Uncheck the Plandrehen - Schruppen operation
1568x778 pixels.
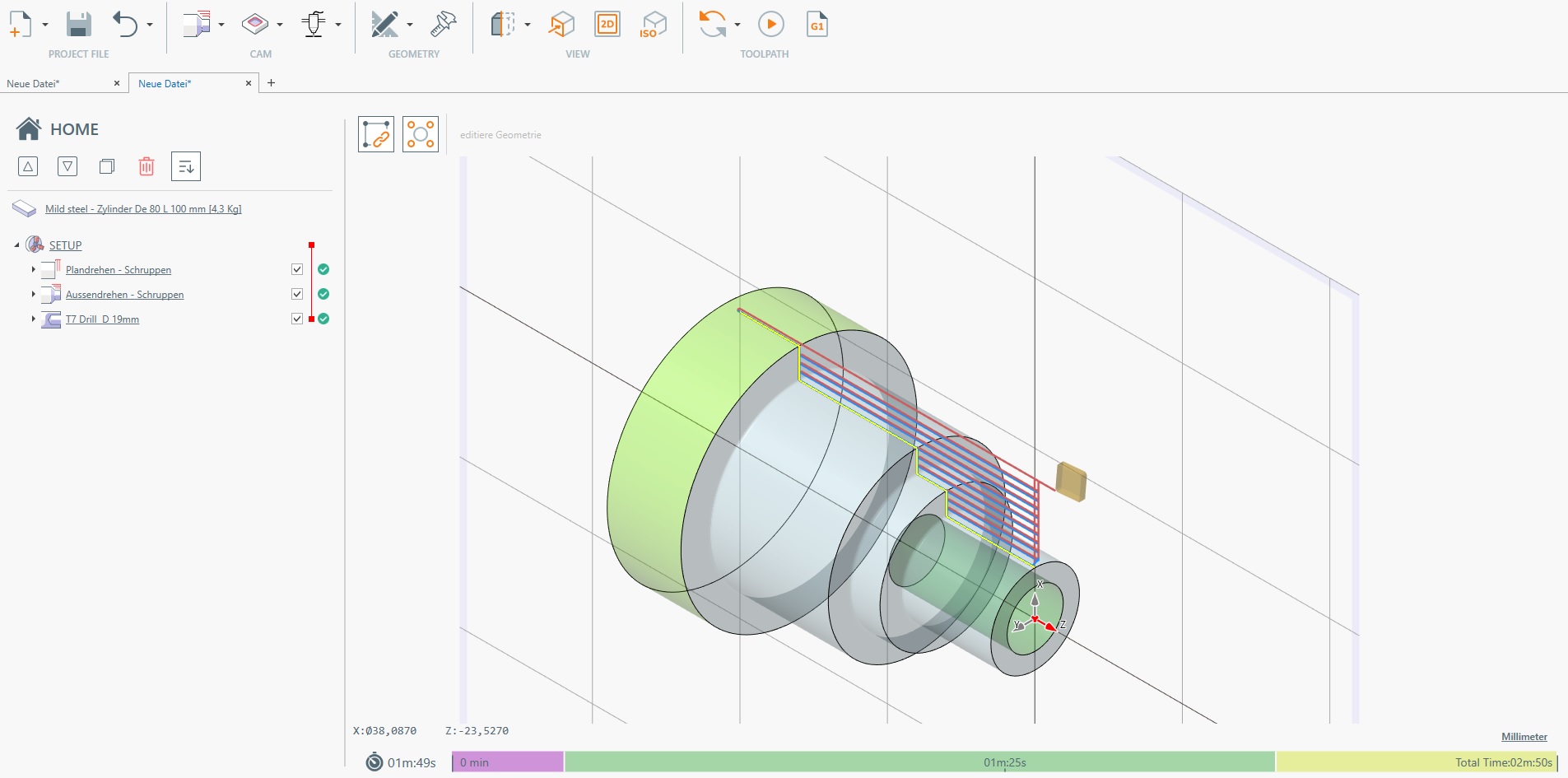[x=296, y=269]
